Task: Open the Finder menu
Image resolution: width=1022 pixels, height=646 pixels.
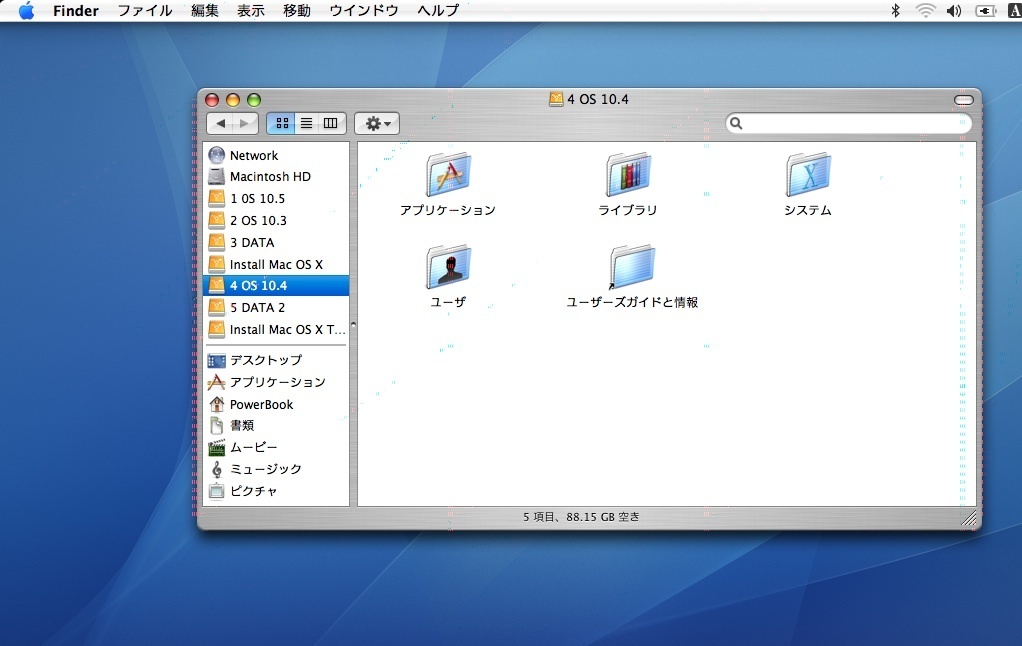Action: pos(76,10)
